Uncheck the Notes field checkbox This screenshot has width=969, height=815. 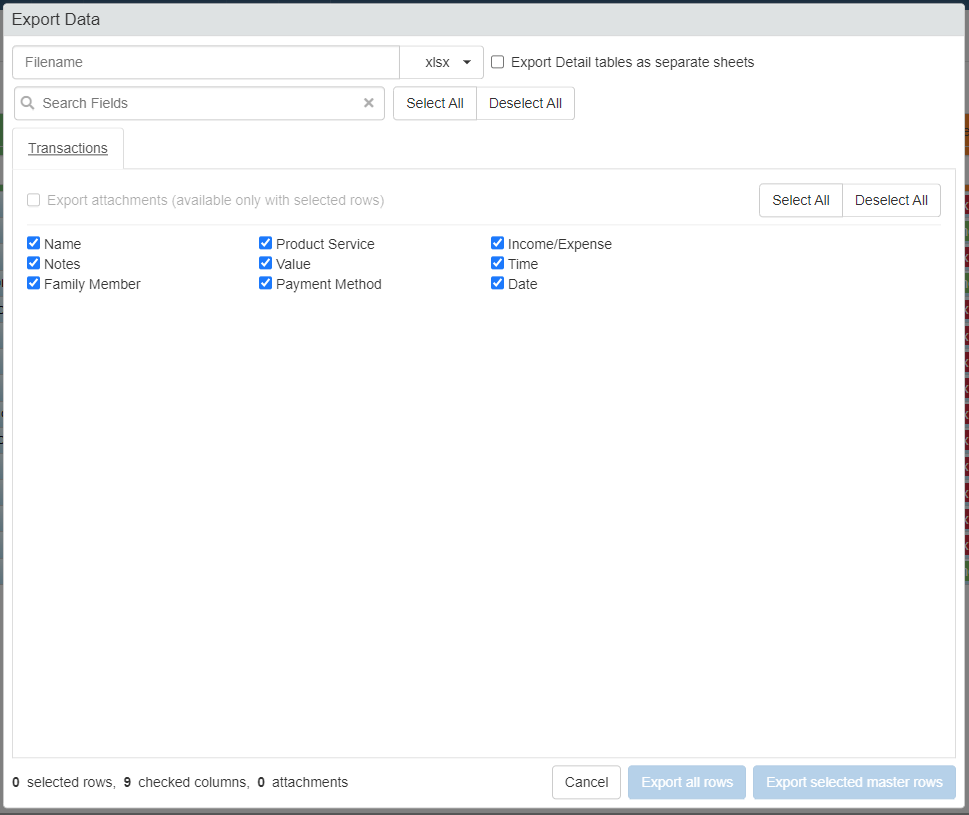[34, 263]
